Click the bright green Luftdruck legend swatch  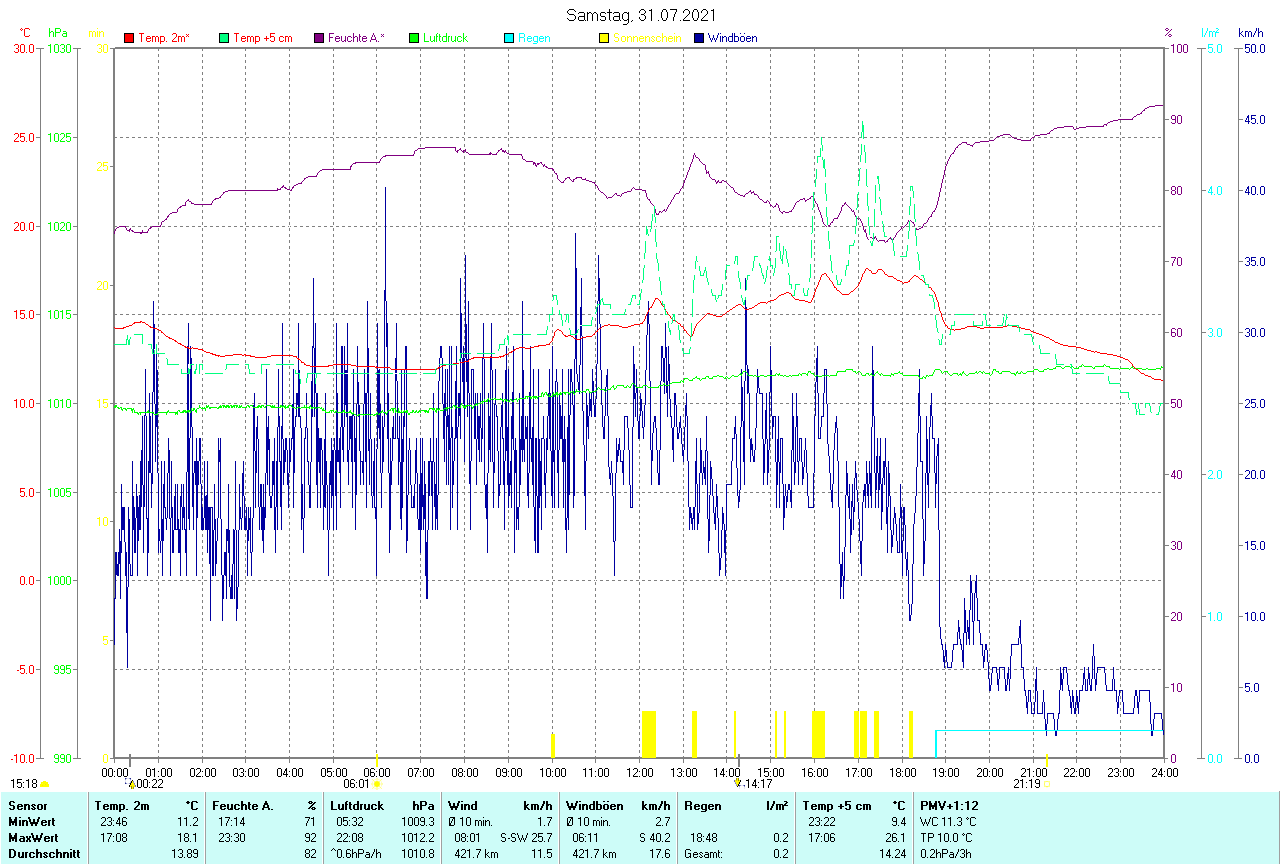tap(414, 38)
